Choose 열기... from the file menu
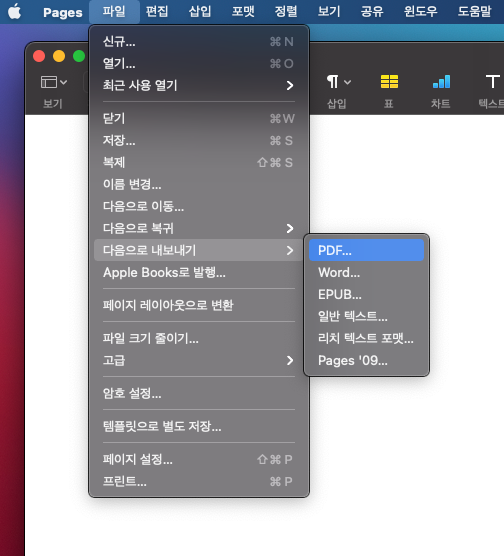504x556 pixels. [199, 64]
